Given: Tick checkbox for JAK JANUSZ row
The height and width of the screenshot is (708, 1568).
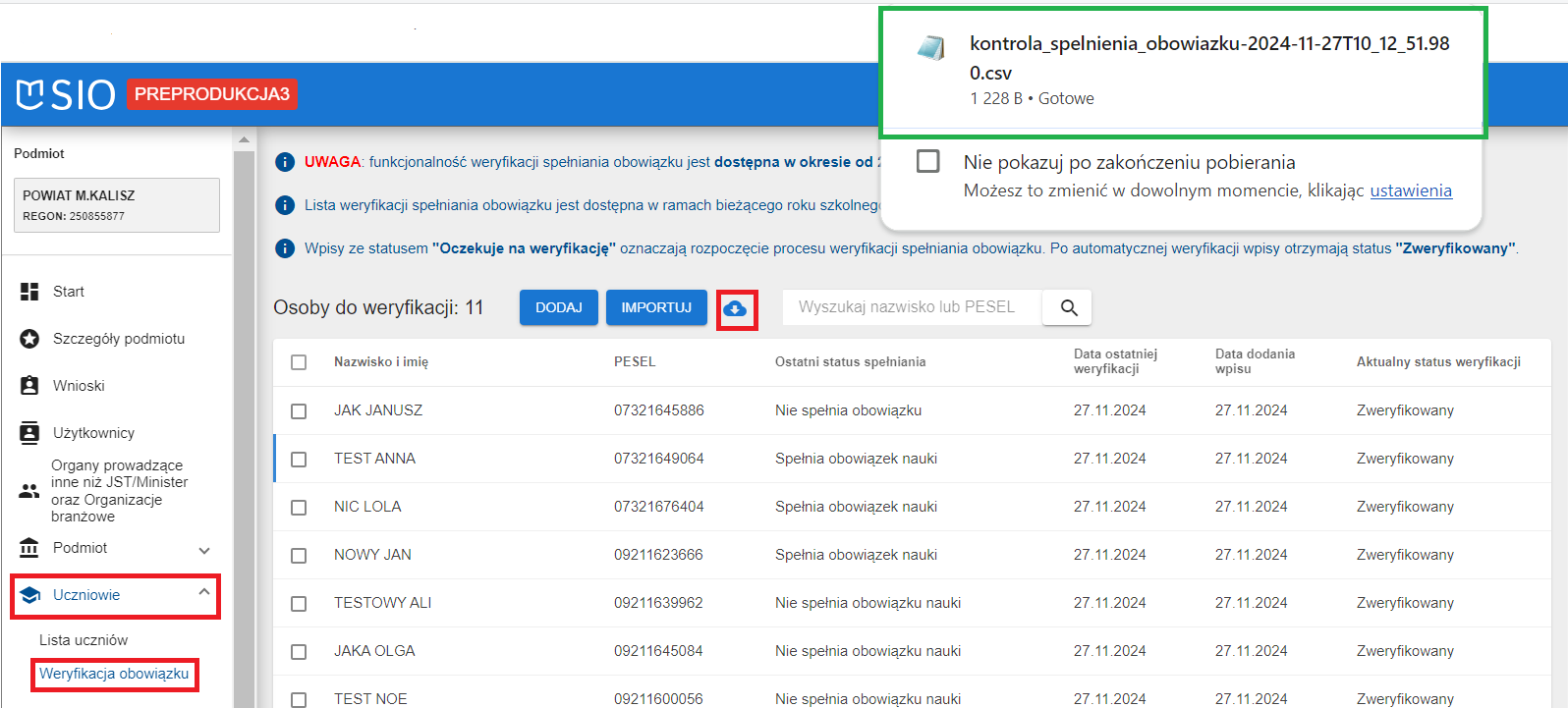Looking at the screenshot, I should click(x=299, y=411).
